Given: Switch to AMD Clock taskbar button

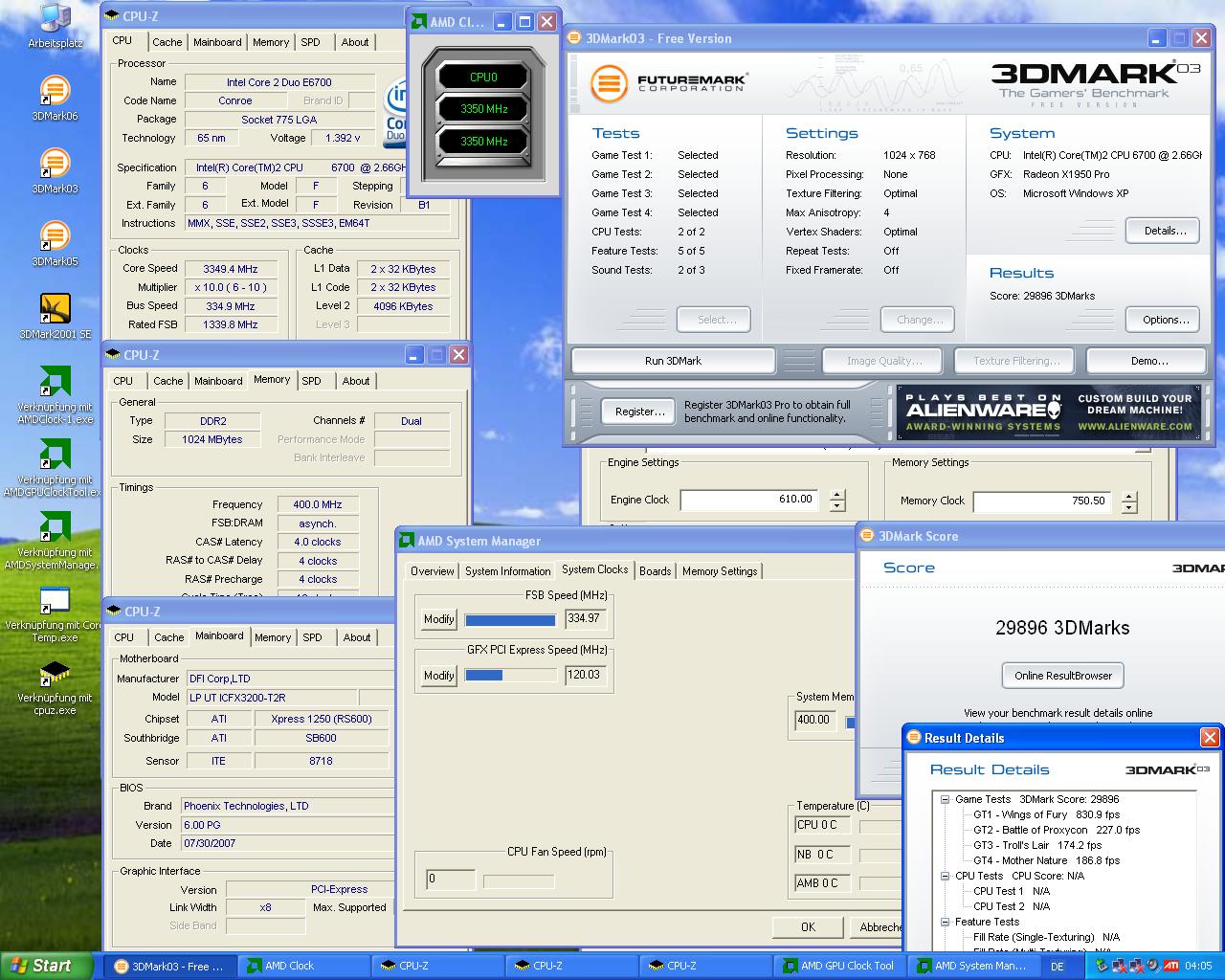Looking at the screenshot, I should 302,966.
